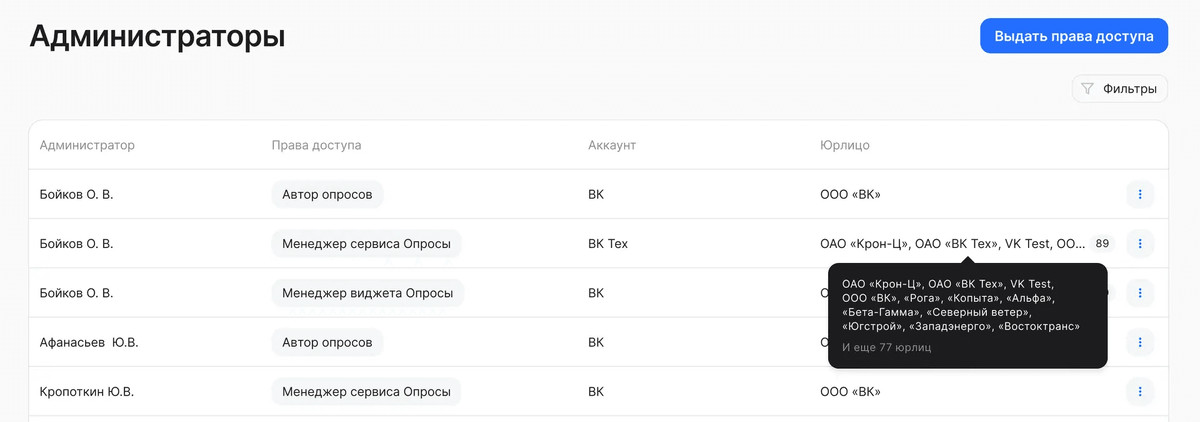Click the ВК Тех account cell

pyautogui.click(x=608, y=243)
